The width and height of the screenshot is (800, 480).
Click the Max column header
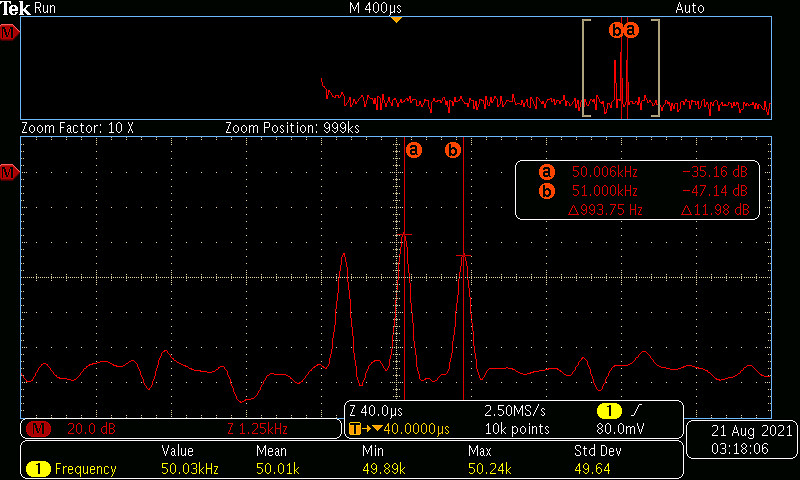(x=480, y=451)
